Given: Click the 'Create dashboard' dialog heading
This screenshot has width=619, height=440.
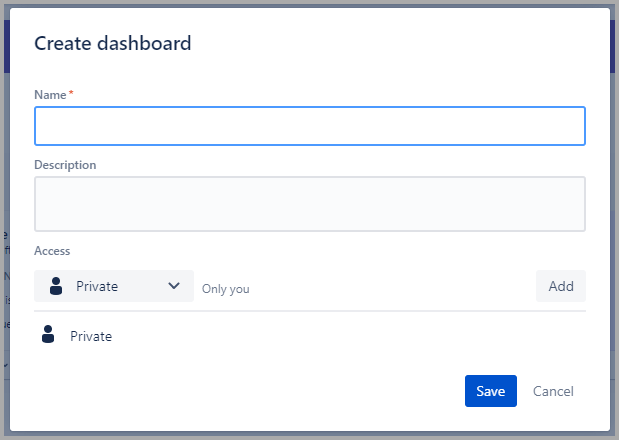Looking at the screenshot, I should (113, 43).
